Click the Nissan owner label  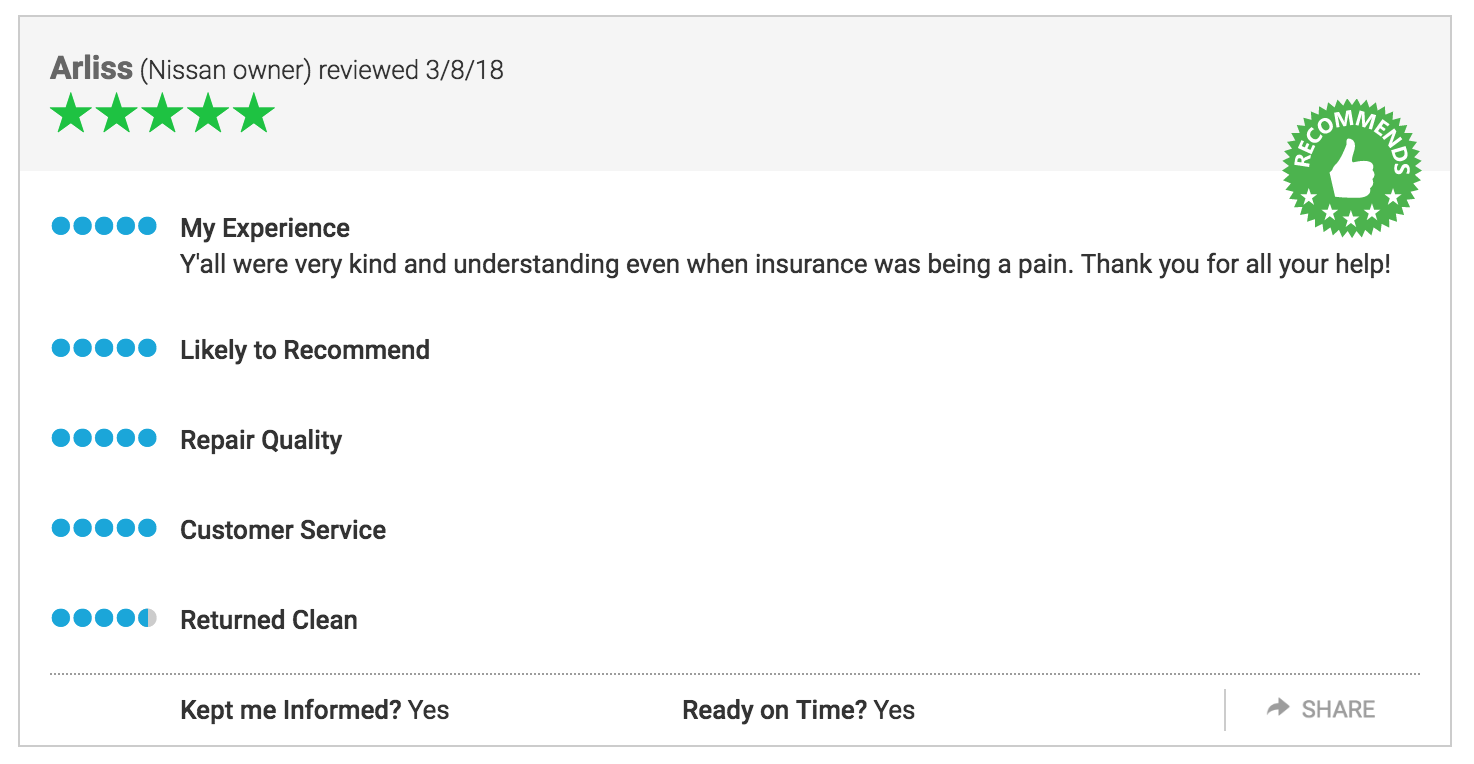point(226,70)
